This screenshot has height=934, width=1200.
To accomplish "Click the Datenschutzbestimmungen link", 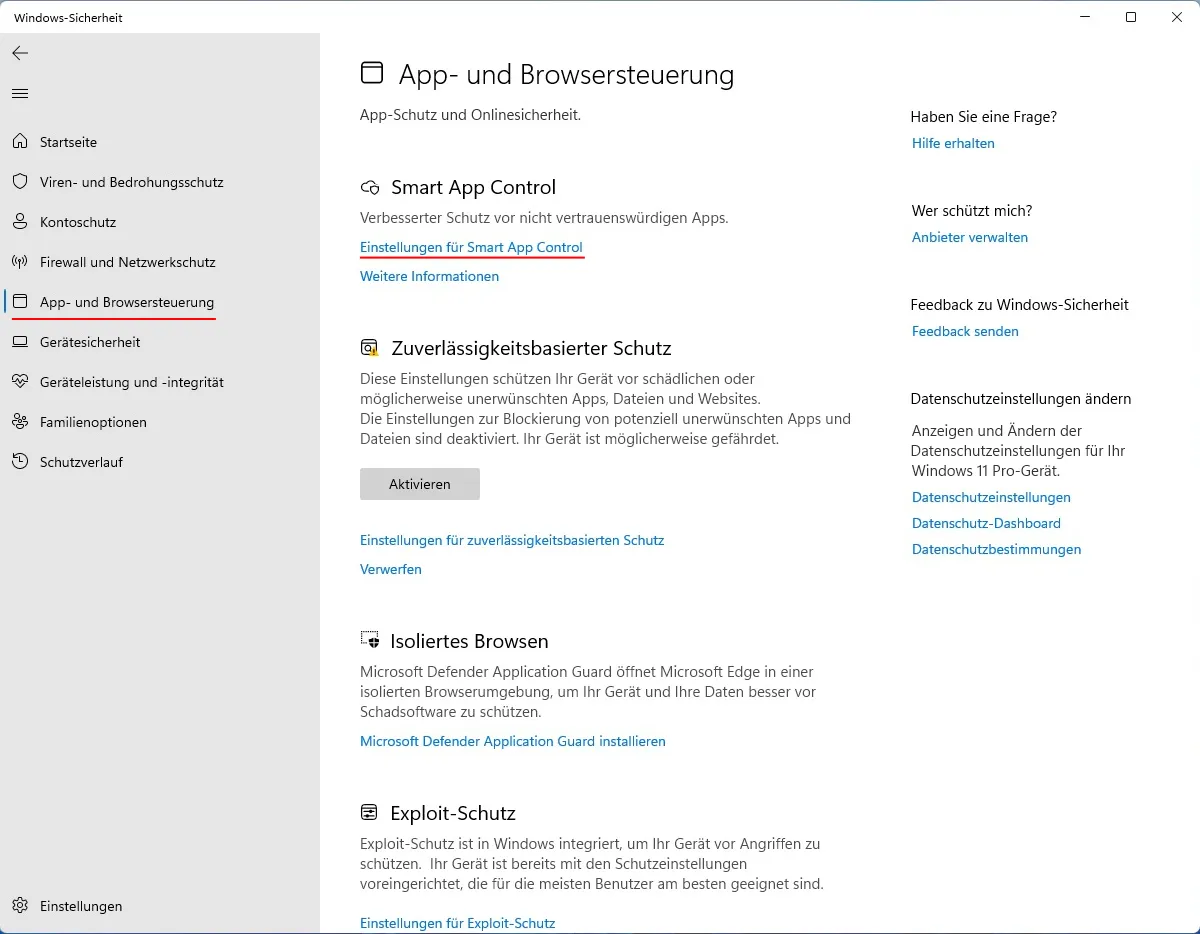I will pos(996,549).
